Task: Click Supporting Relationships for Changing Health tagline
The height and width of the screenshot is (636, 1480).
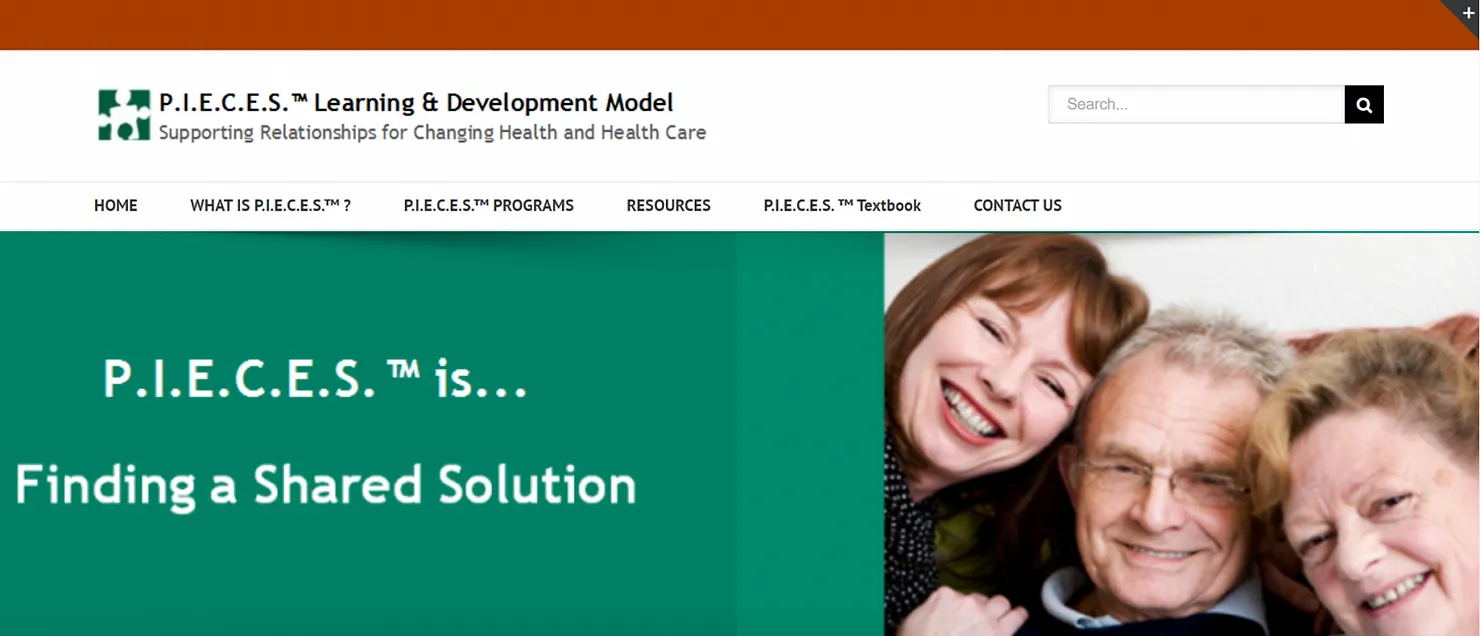Action: (x=432, y=132)
